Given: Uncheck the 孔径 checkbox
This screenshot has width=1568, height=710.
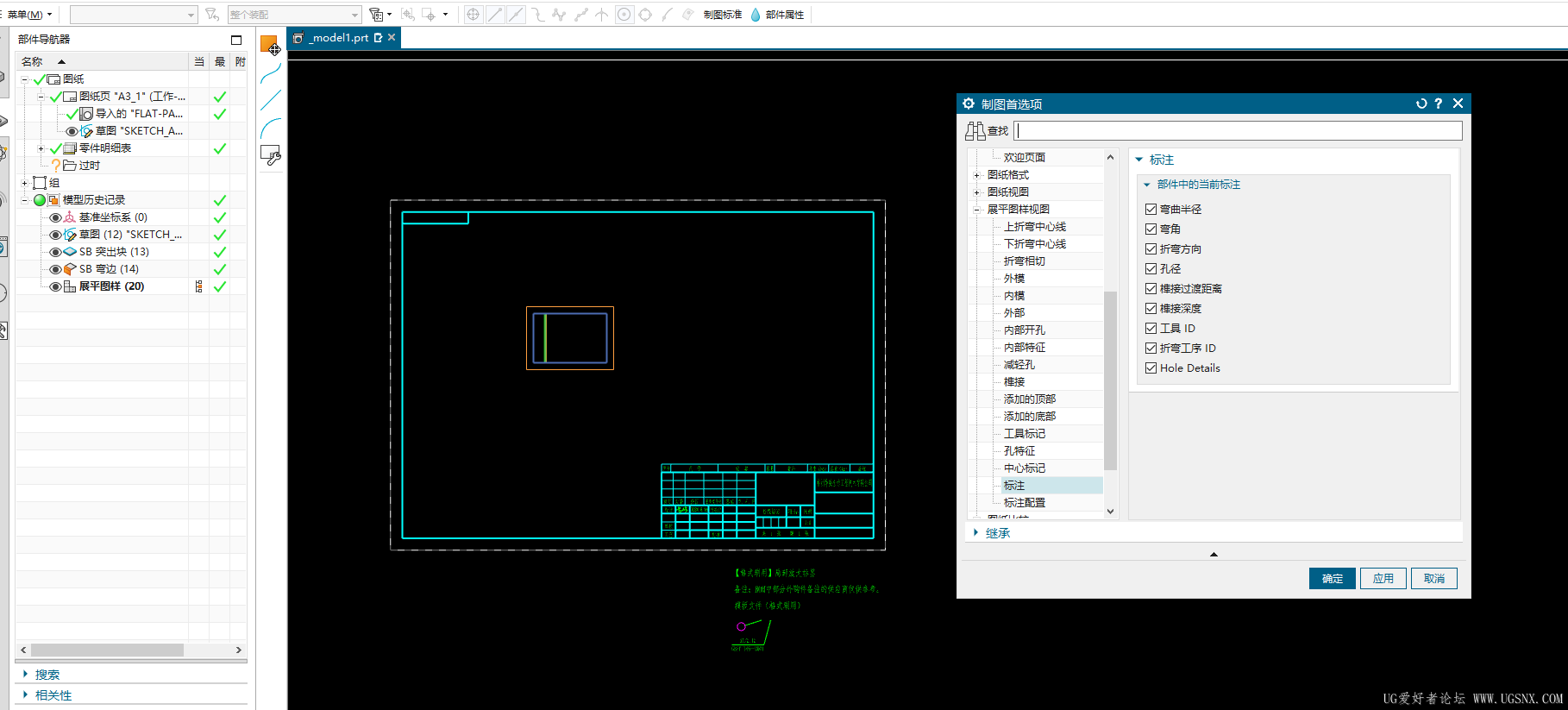Looking at the screenshot, I should click(x=1151, y=269).
